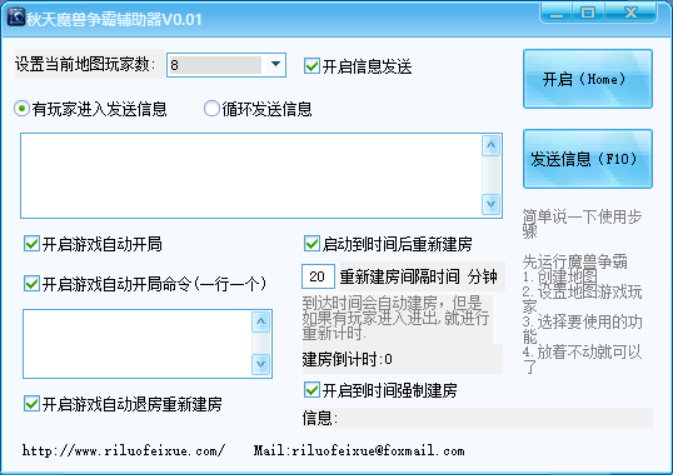Click the http://www.riluofeixue.com/ link text
The height and width of the screenshot is (475, 673).
click(124, 451)
